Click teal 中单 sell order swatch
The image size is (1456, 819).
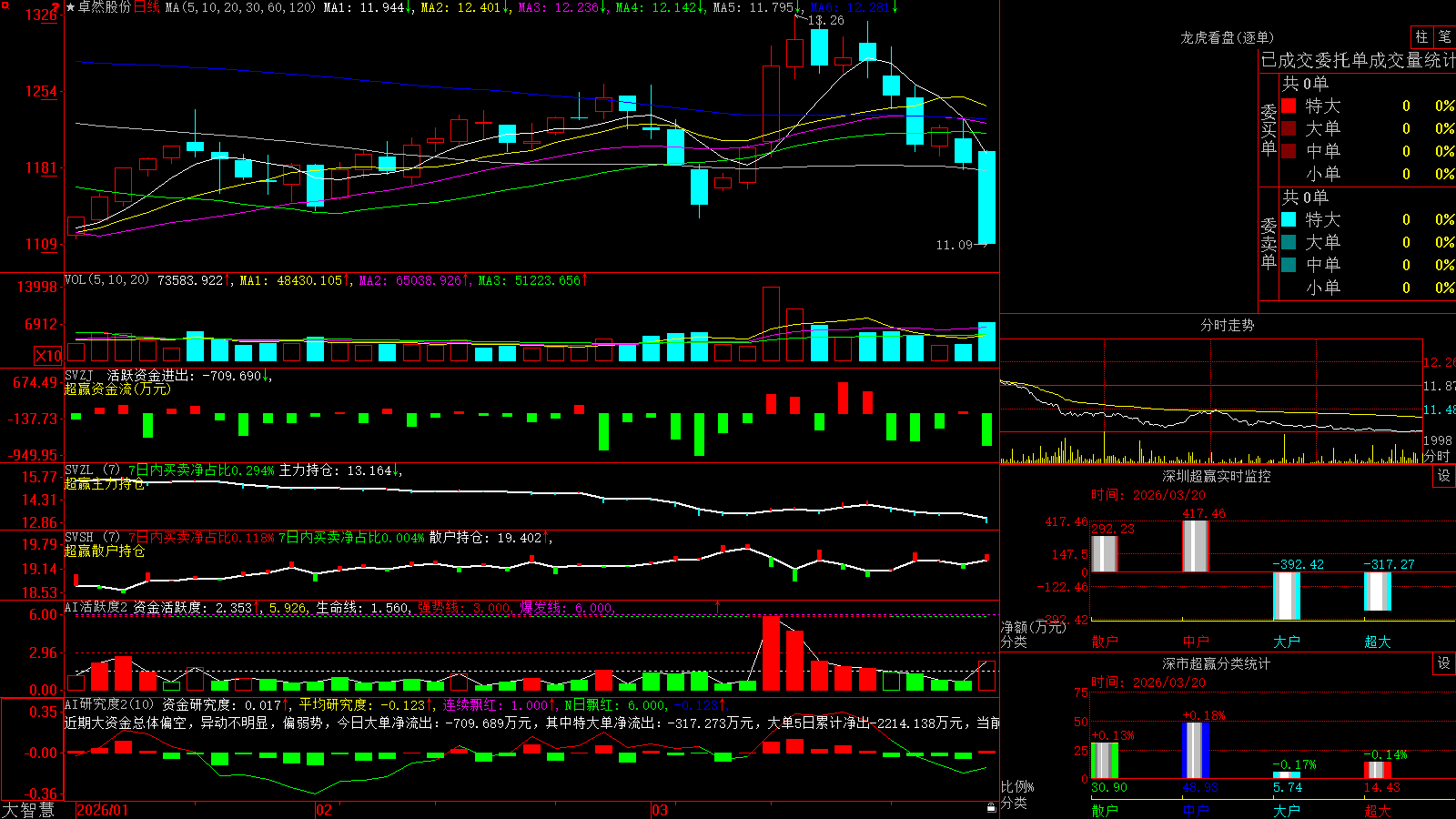point(1289,265)
